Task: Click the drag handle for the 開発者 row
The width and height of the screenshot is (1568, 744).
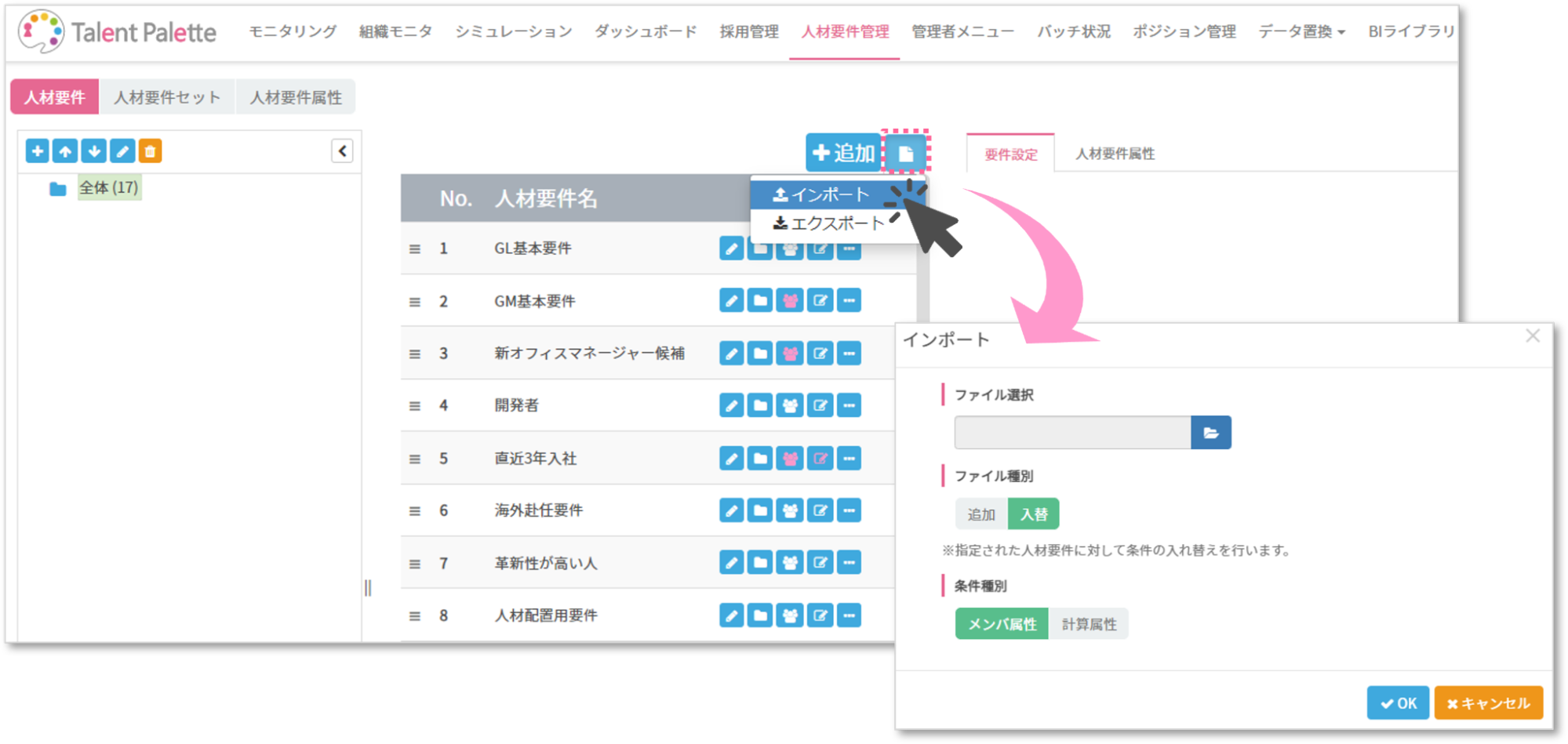Action: pos(414,406)
